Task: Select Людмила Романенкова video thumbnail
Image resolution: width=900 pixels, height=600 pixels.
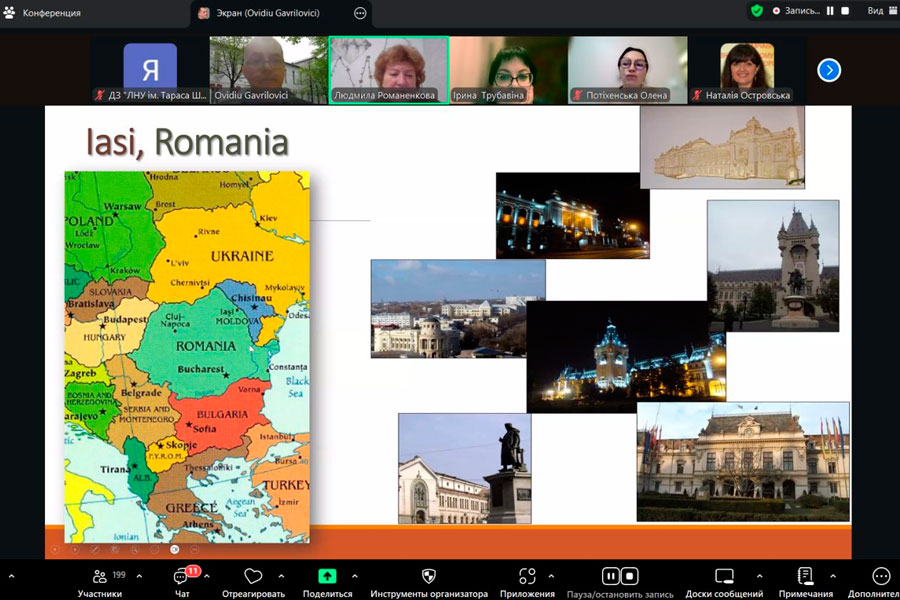Action: point(389,70)
